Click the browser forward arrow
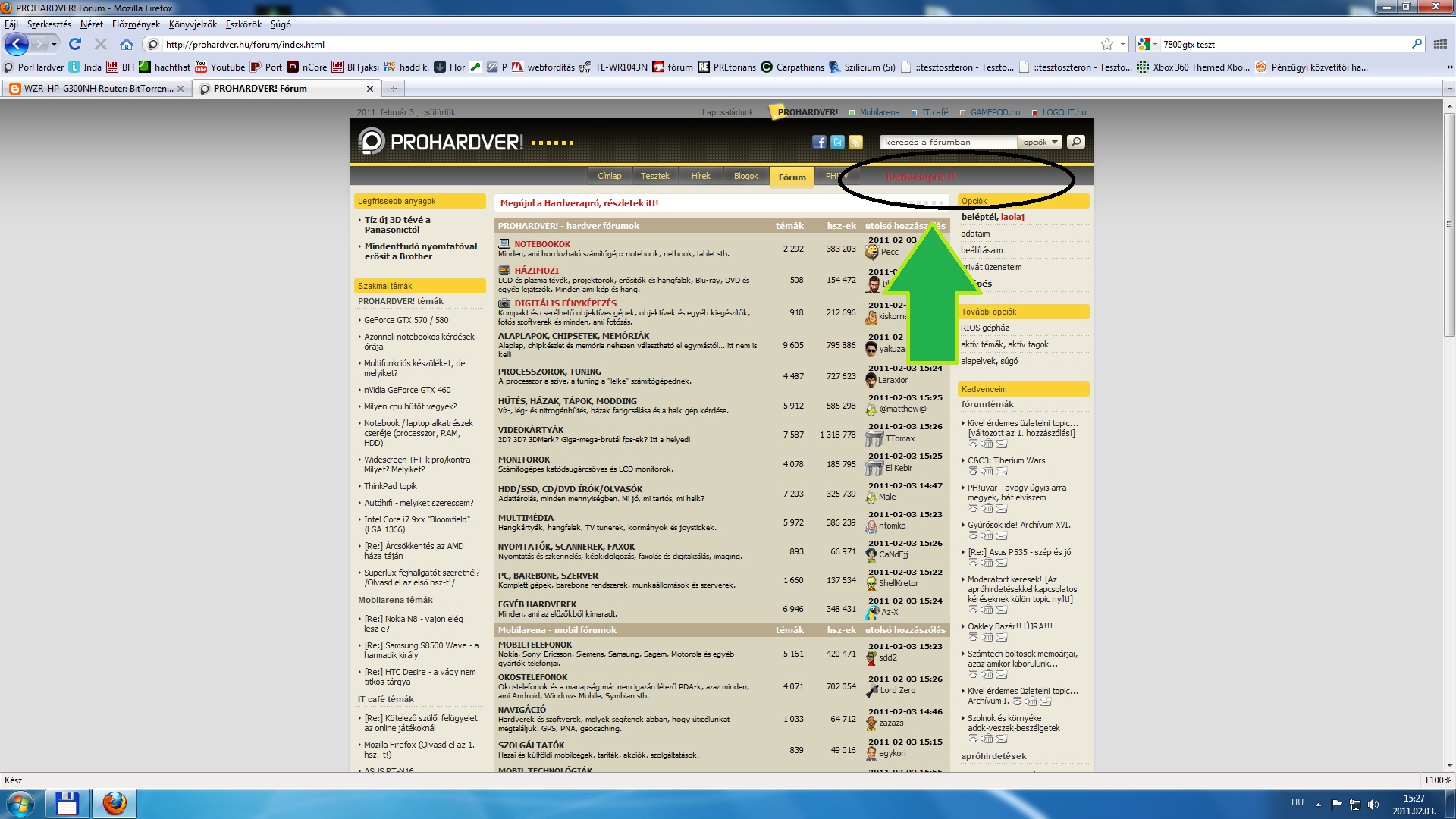1456x819 pixels. pyautogui.click(x=39, y=44)
